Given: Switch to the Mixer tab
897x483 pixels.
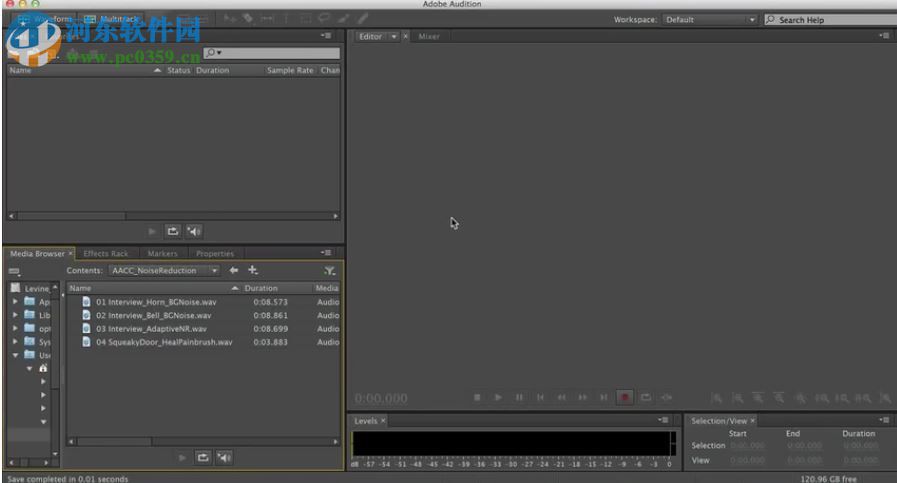Looking at the screenshot, I should (x=428, y=37).
